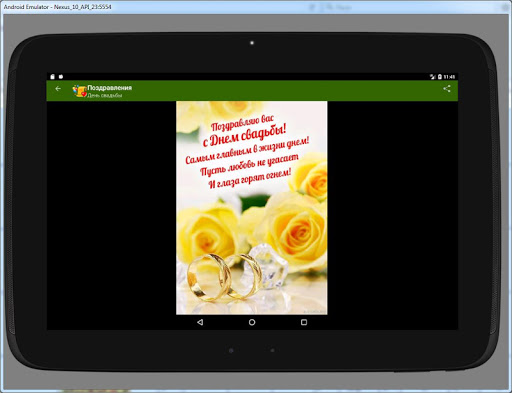Tap the signal strength status icon

pos(433,77)
